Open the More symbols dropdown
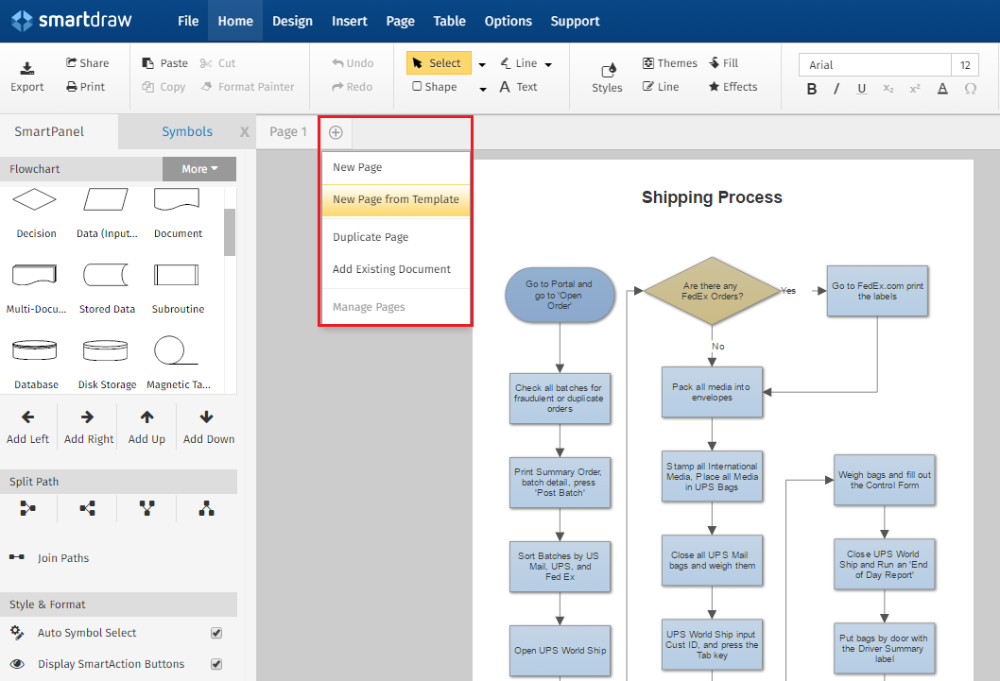This screenshot has width=1000, height=681. pos(200,169)
